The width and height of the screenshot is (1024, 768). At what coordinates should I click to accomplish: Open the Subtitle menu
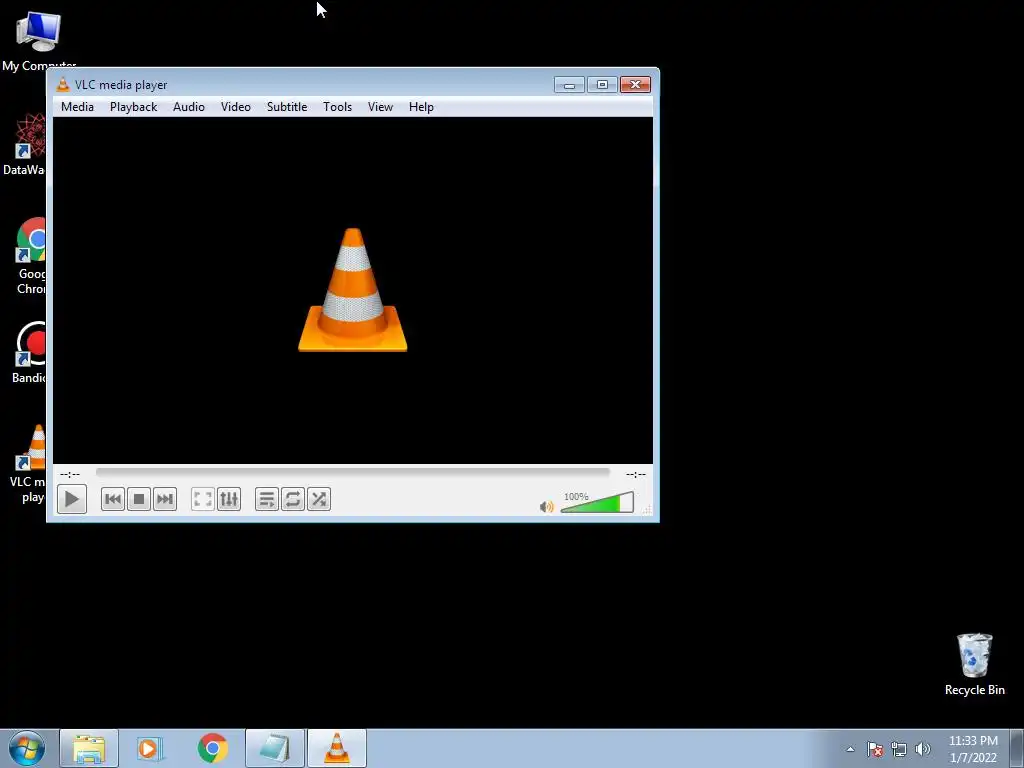(x=287, y=107)
